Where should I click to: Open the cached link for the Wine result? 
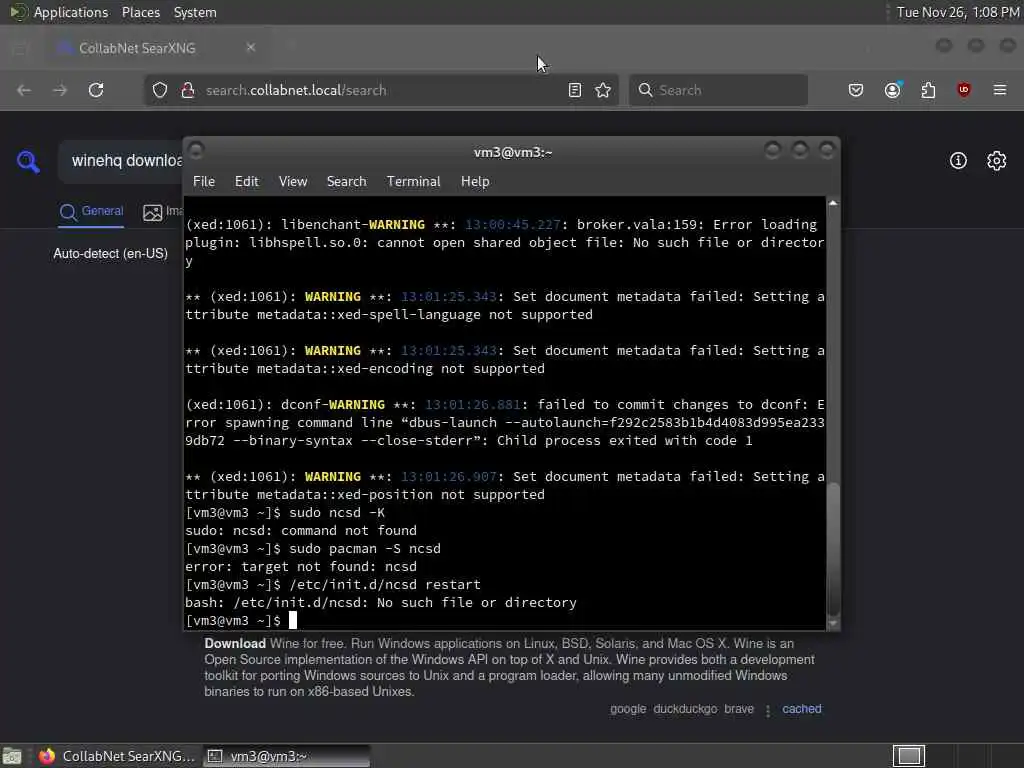pyautogui.click(x=802, y=709)
